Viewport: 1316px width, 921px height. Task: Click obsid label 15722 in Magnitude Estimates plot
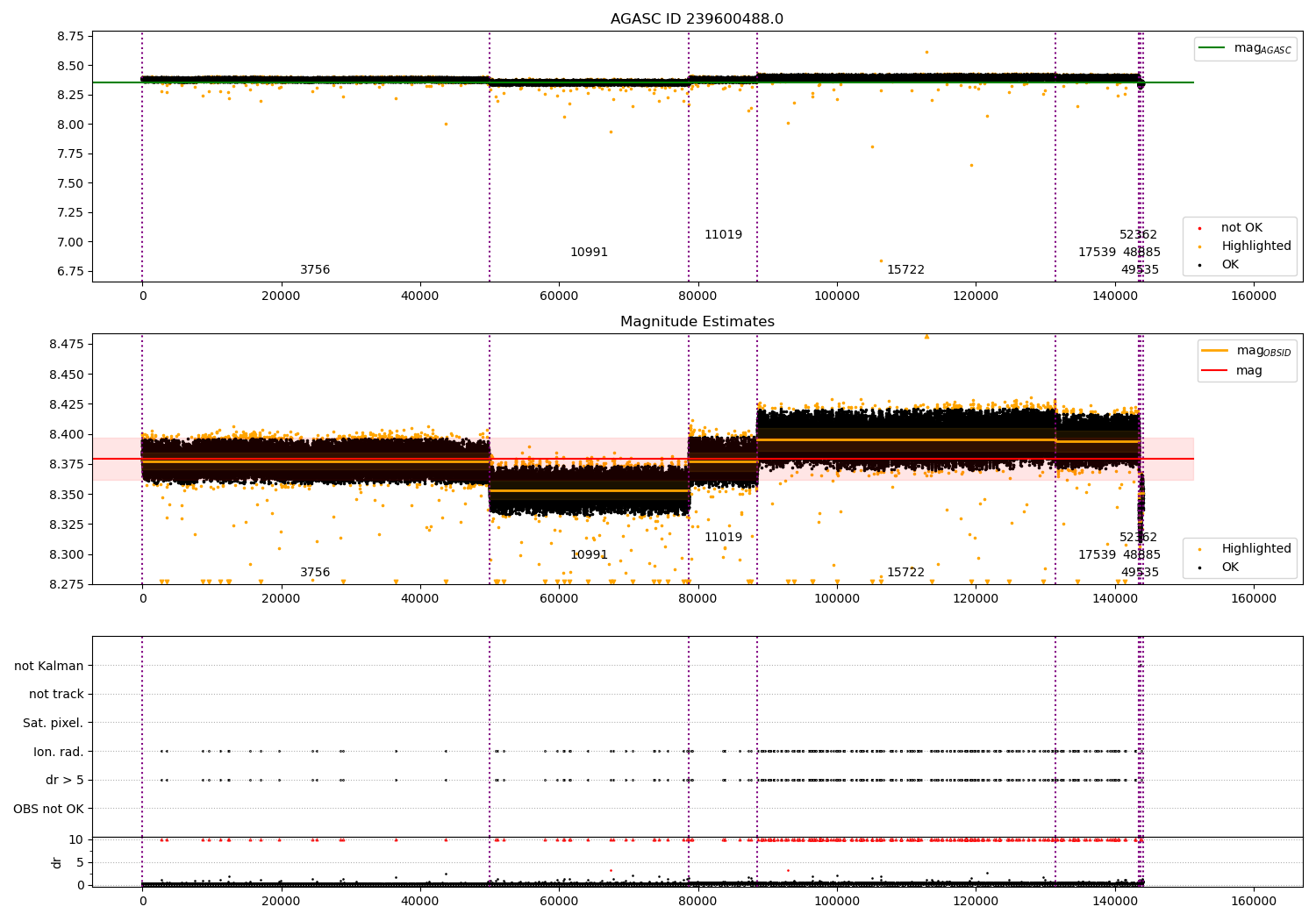click(x=905, y=573)
